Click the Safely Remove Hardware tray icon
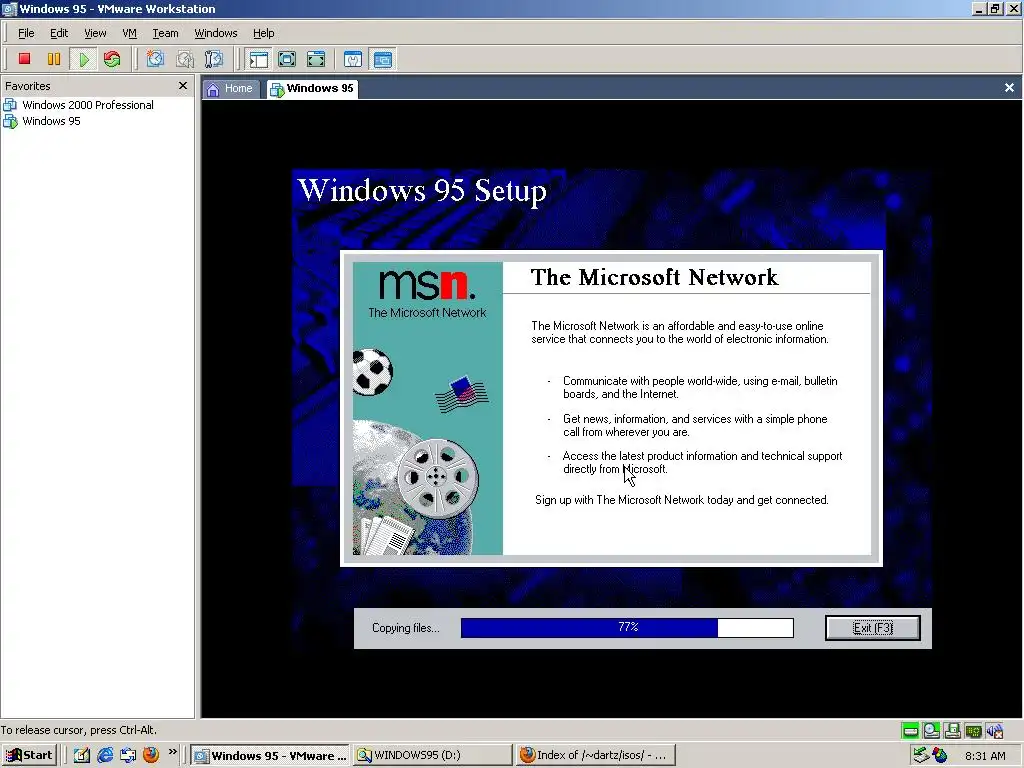Screen dimensions: 1024x768 coord(921,755)
